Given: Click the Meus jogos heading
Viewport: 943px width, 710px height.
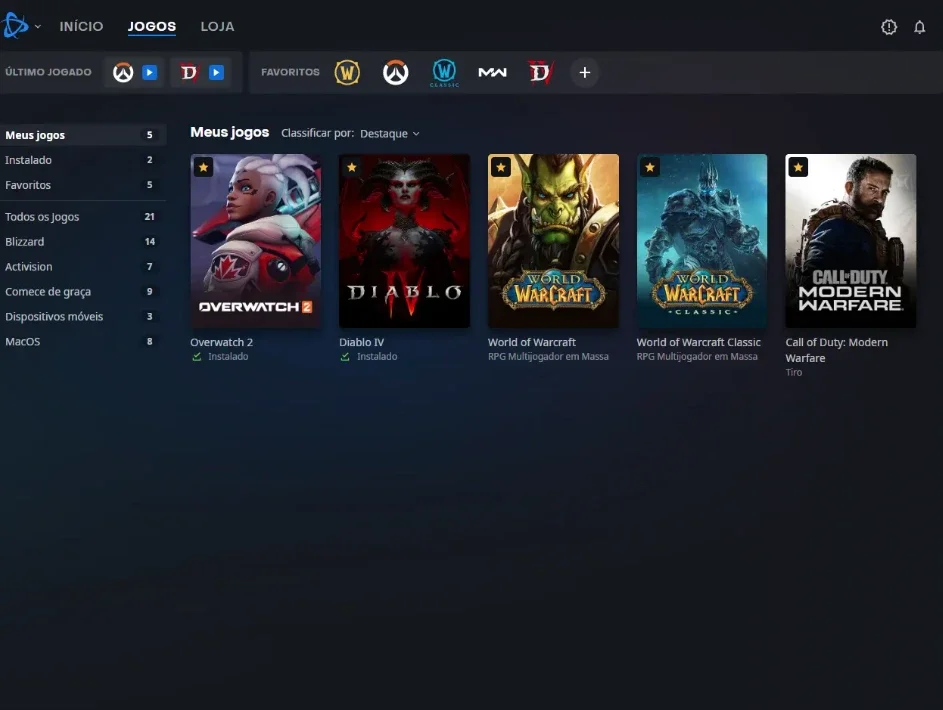Looking at the screenshot, I should click(230, 132).
